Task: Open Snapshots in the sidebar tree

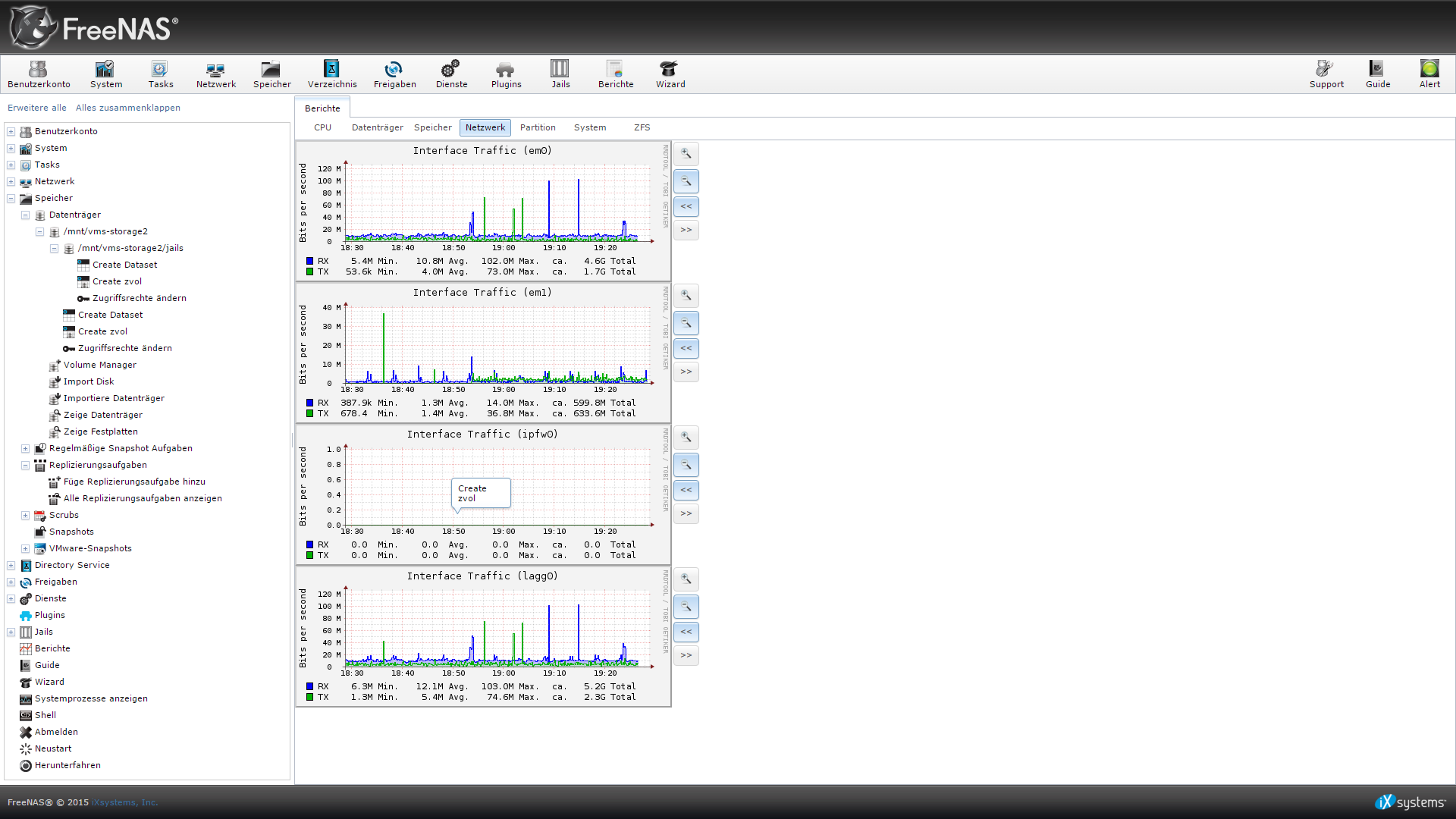Action: (x=71, y=532)
